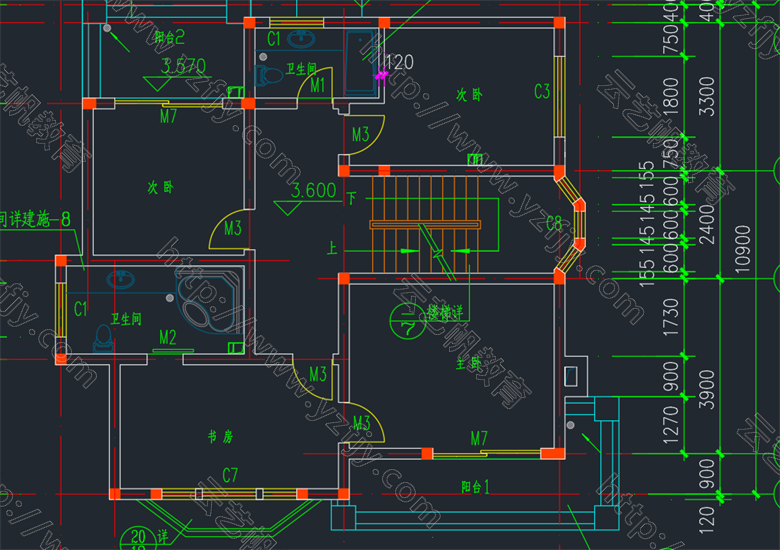The height and width of the screenshot is (550, 780).
Task: Click the M1 door label
Action: pos(317,85)
